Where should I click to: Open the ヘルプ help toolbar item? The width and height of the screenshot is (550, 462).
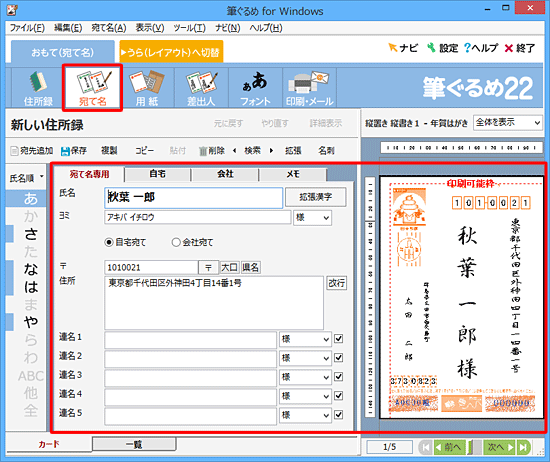click(x=481, y=48)
